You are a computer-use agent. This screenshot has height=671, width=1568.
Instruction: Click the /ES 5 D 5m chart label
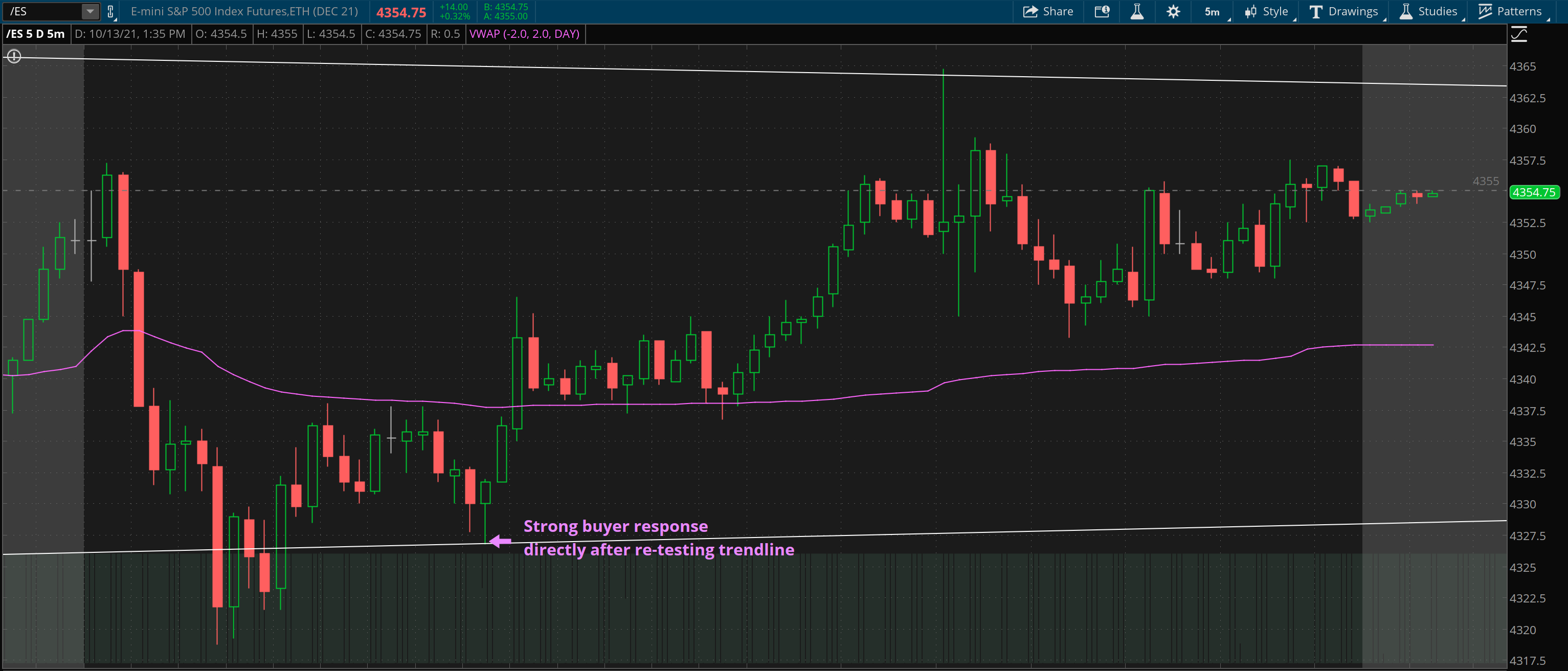coord(33,34)
